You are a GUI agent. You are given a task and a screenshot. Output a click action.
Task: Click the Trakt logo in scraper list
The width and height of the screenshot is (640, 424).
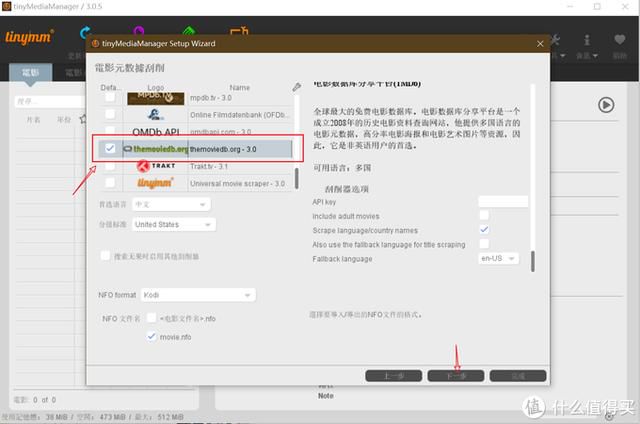coord(156,166)
